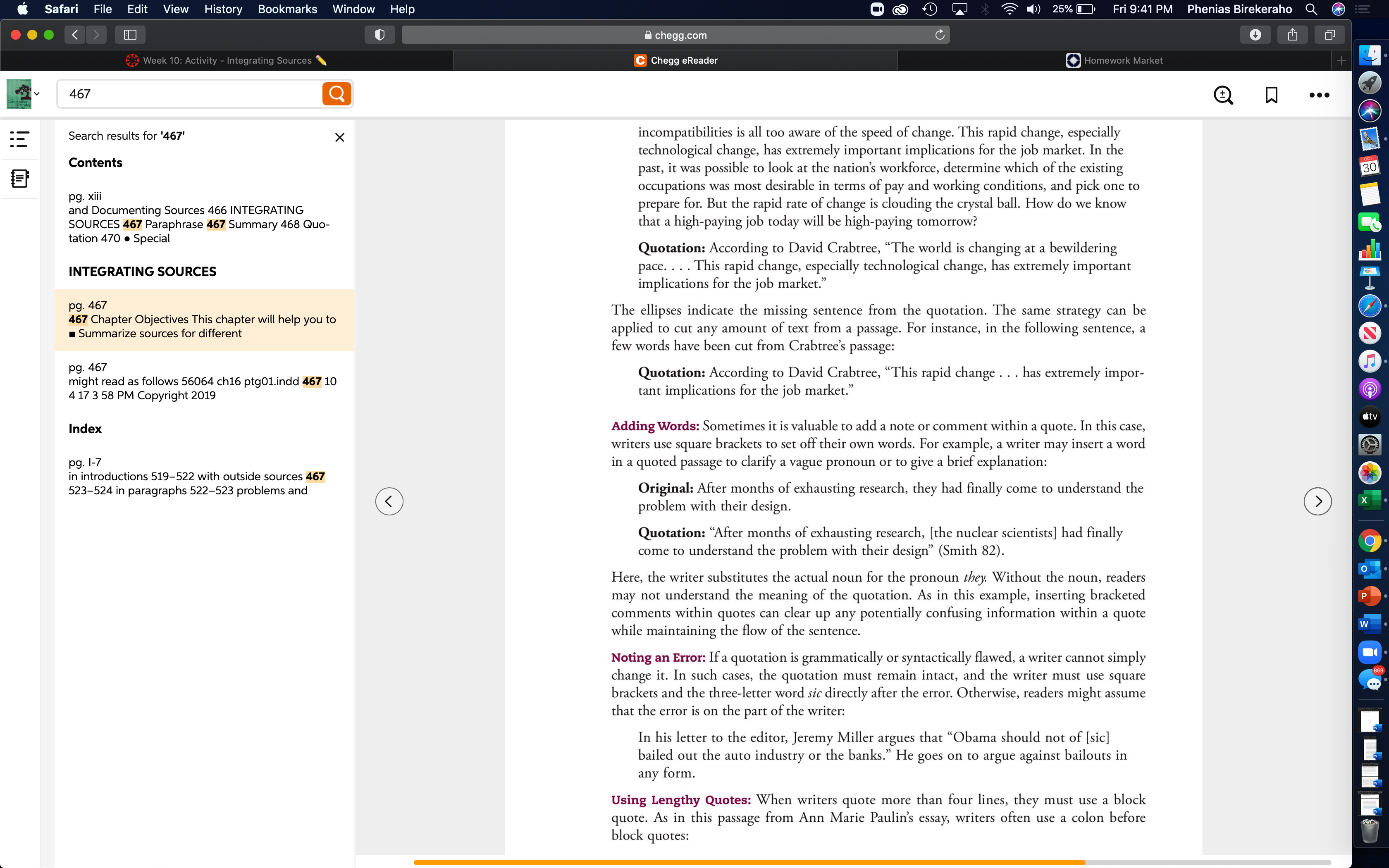
Task: Go to the next page arrow
Action: pos(1318,501)
